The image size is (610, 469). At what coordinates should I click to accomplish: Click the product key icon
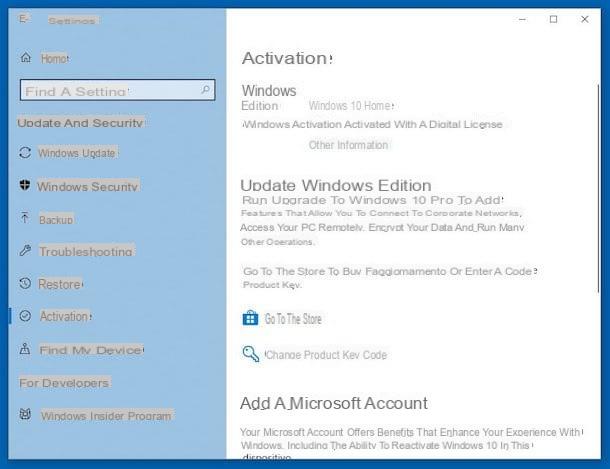[251, 354]
